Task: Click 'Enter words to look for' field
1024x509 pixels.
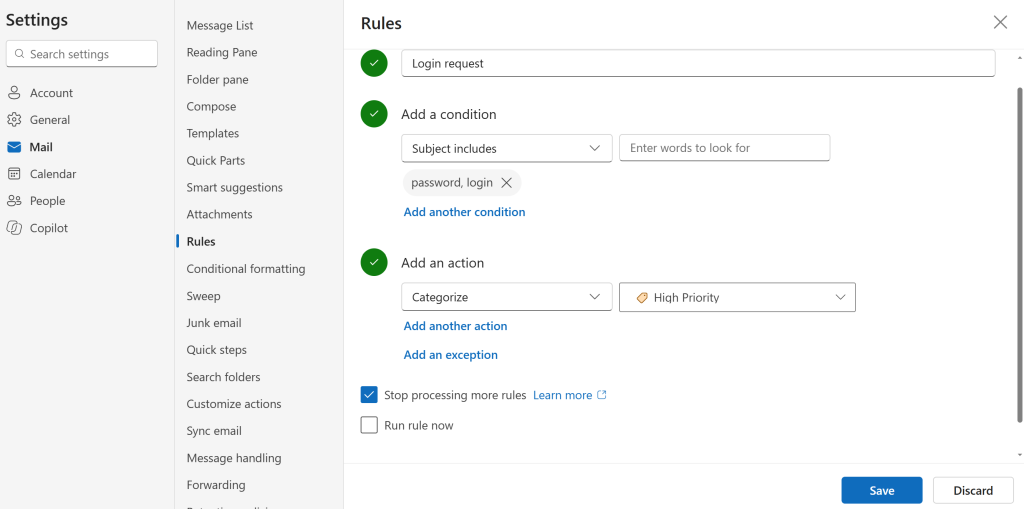Action: [x=724, y=148]
